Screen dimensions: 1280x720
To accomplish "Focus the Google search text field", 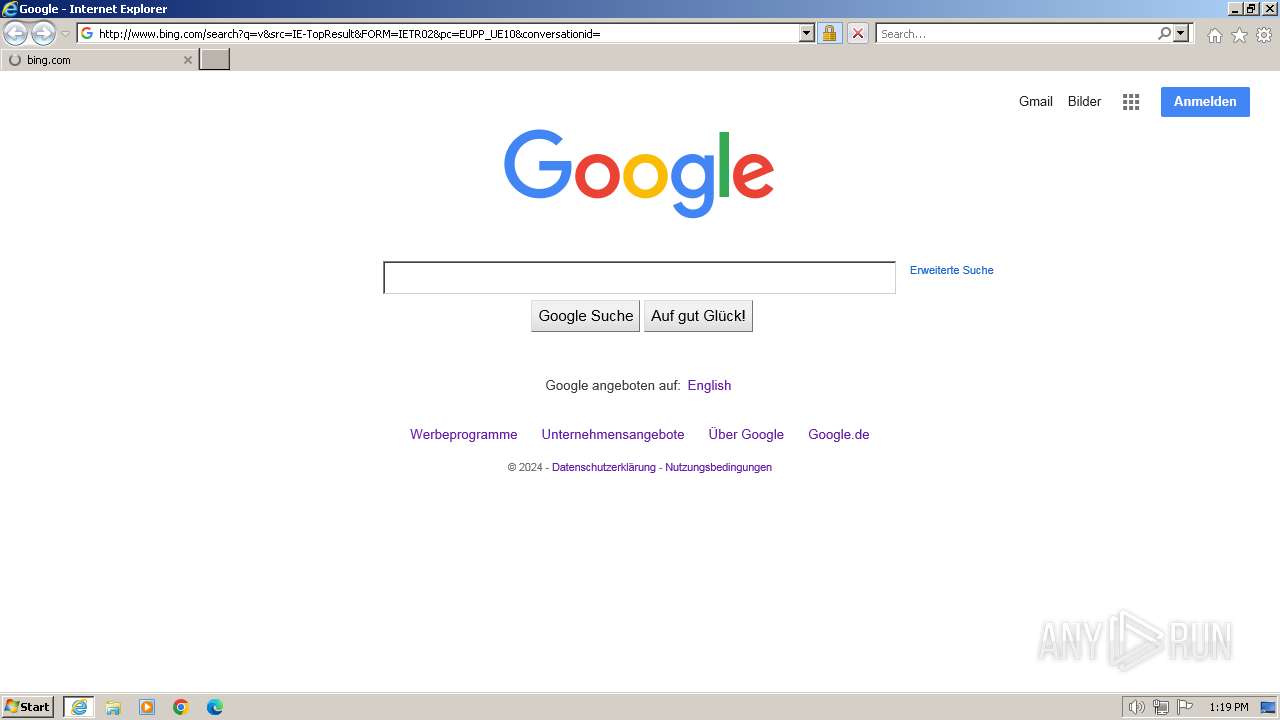I will coord(639,278).
